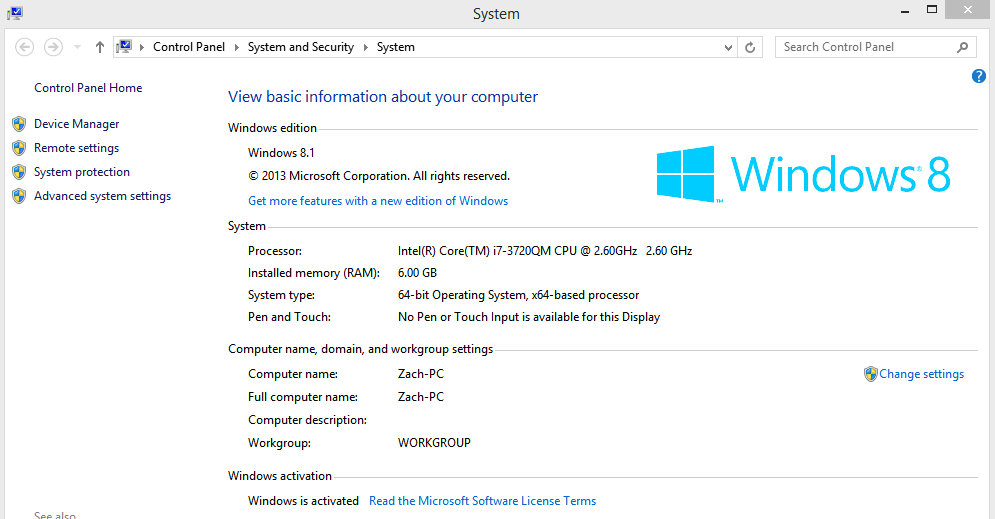Select System and Security breadcrumb
This screenshot has height=519, width=995.
pyautogui.click(x=300, y=47)
